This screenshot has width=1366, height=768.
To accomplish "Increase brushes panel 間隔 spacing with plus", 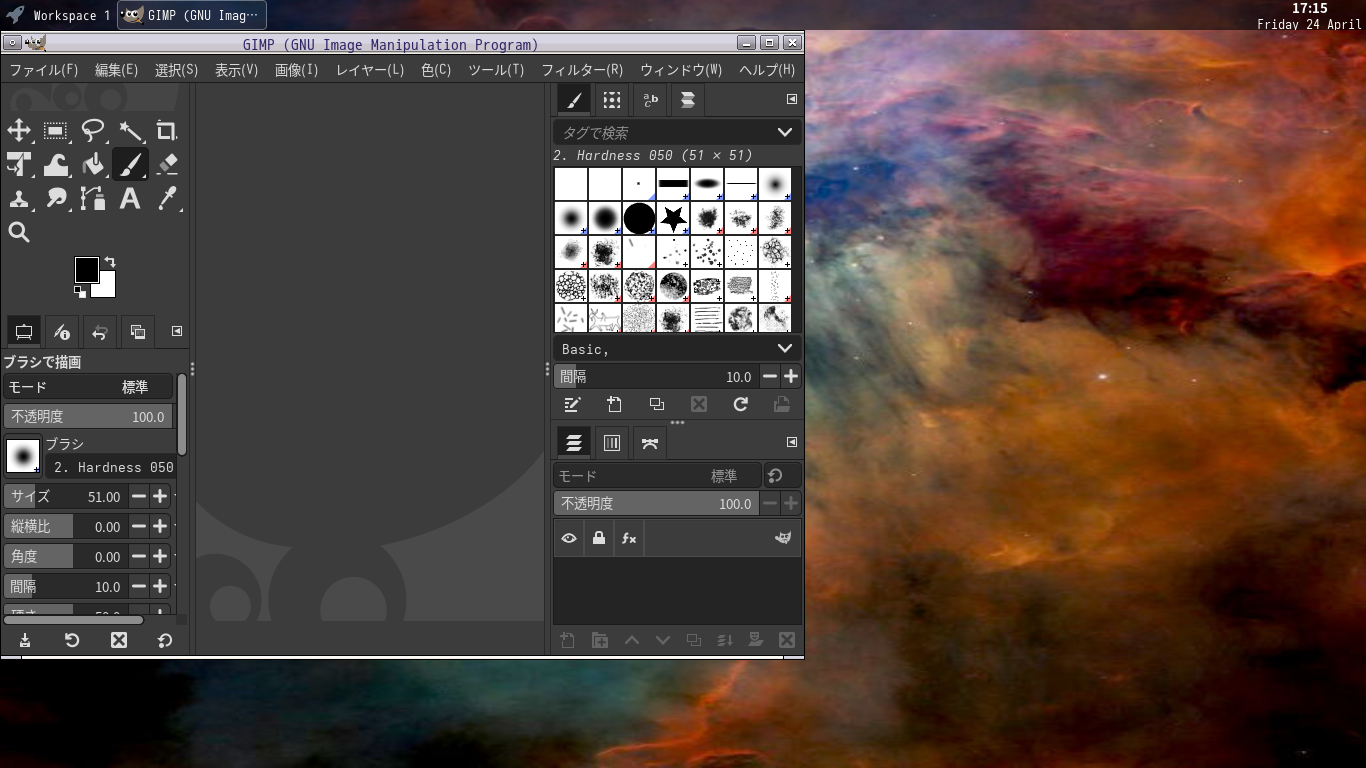I will [791, 376].
